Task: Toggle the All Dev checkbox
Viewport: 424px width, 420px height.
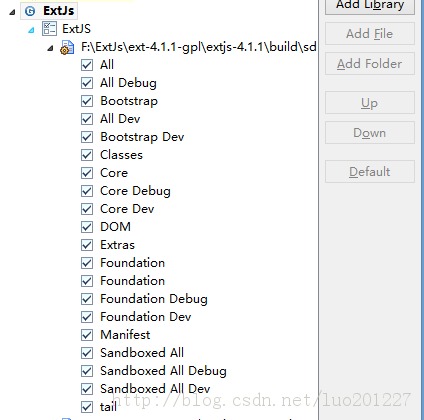Action: click(87, 119)
